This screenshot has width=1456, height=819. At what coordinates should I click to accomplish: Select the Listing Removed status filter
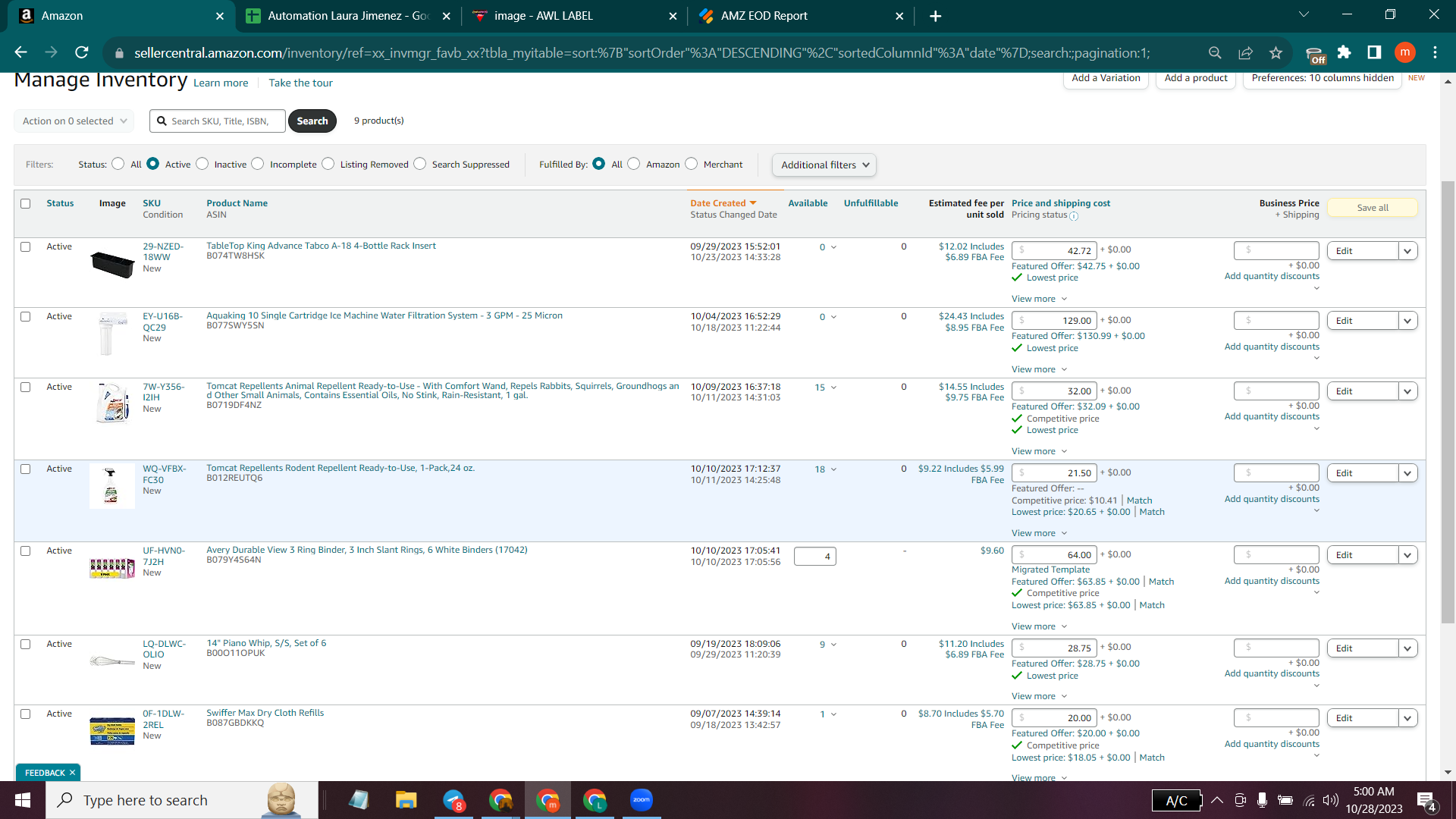328,164
